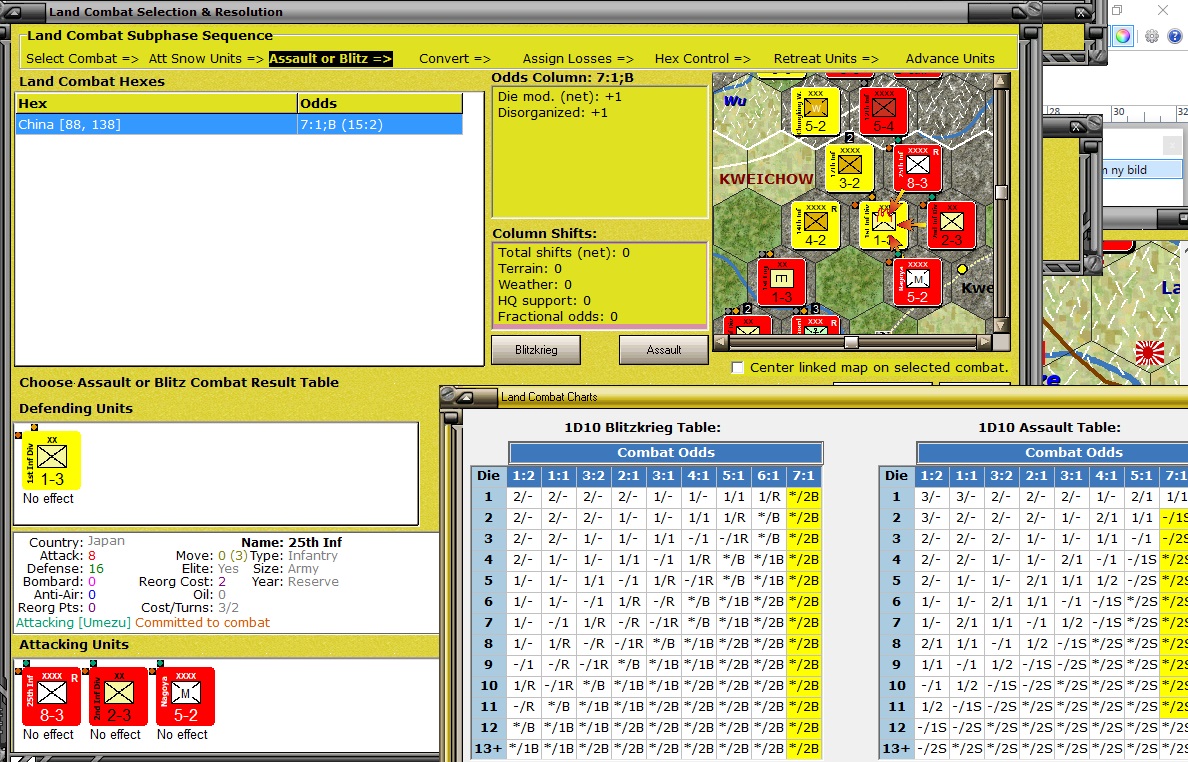The height and width of the screenshot is (762, 1188).
Task: Click die row 13+ label in Assault table
Action: tap(896, 748)
